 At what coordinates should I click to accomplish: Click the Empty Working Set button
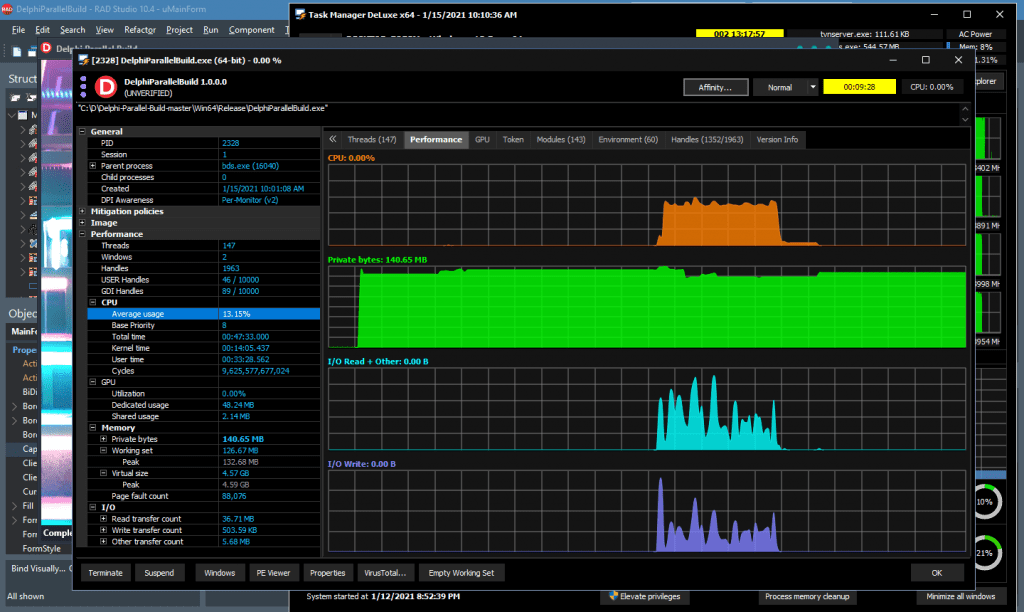click(x=461, y=573)
